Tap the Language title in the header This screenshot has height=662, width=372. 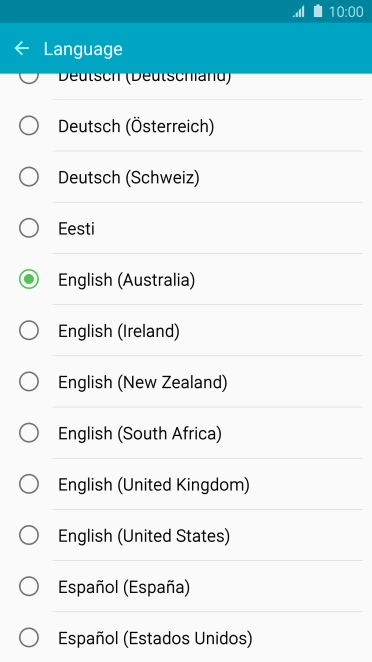coord(83,49)
